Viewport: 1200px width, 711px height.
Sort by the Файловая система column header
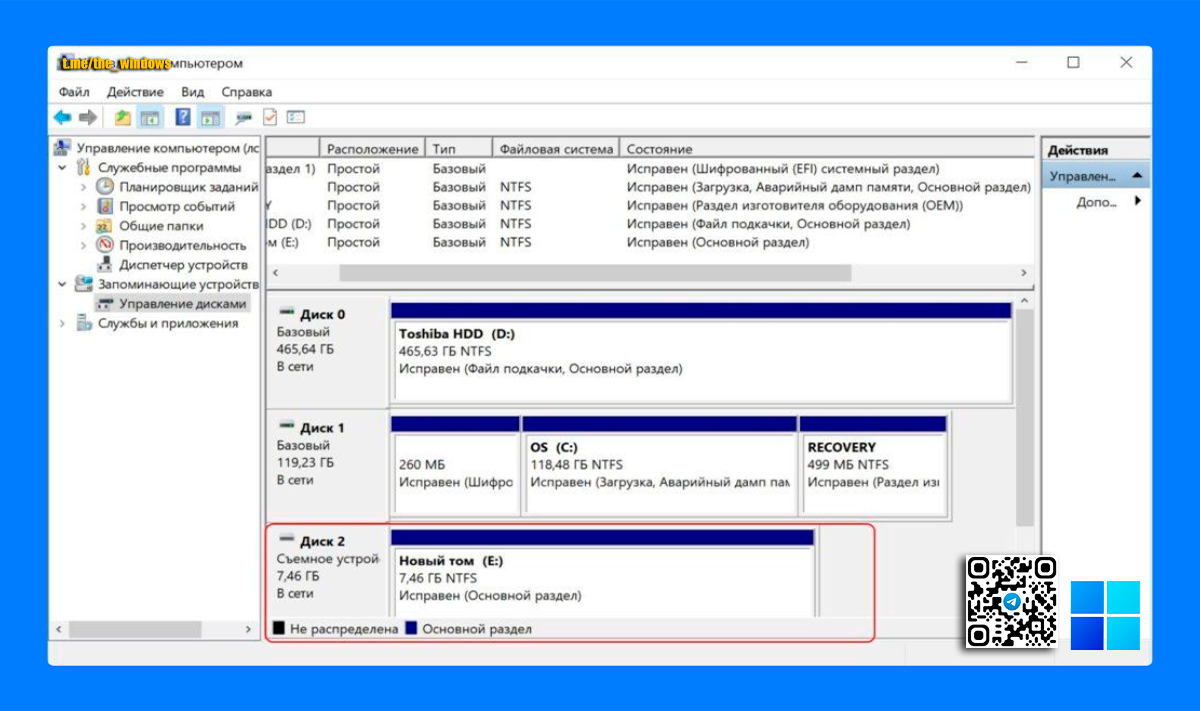point(556,149)
